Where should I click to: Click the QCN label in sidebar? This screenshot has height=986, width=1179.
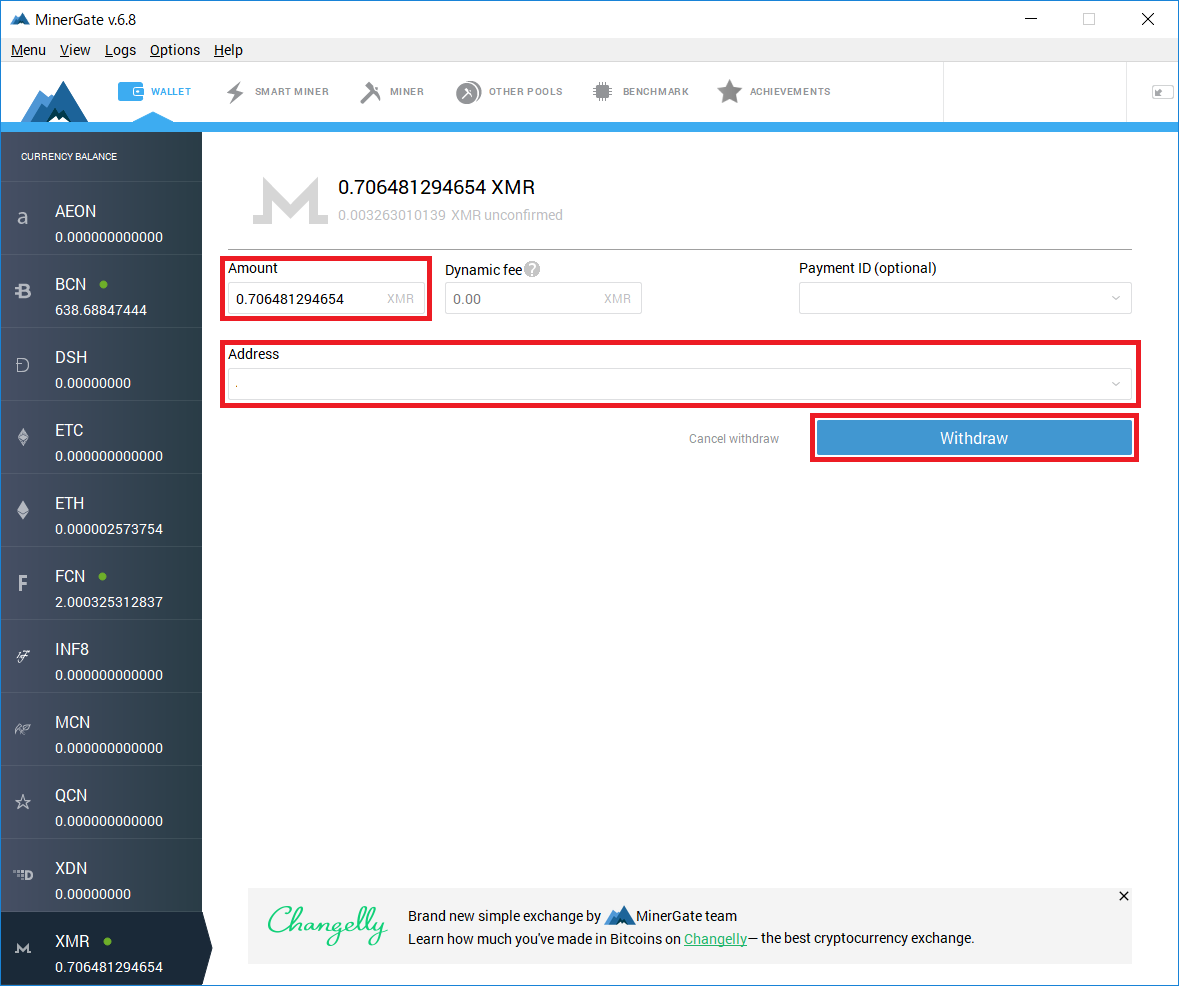(71, 795)
